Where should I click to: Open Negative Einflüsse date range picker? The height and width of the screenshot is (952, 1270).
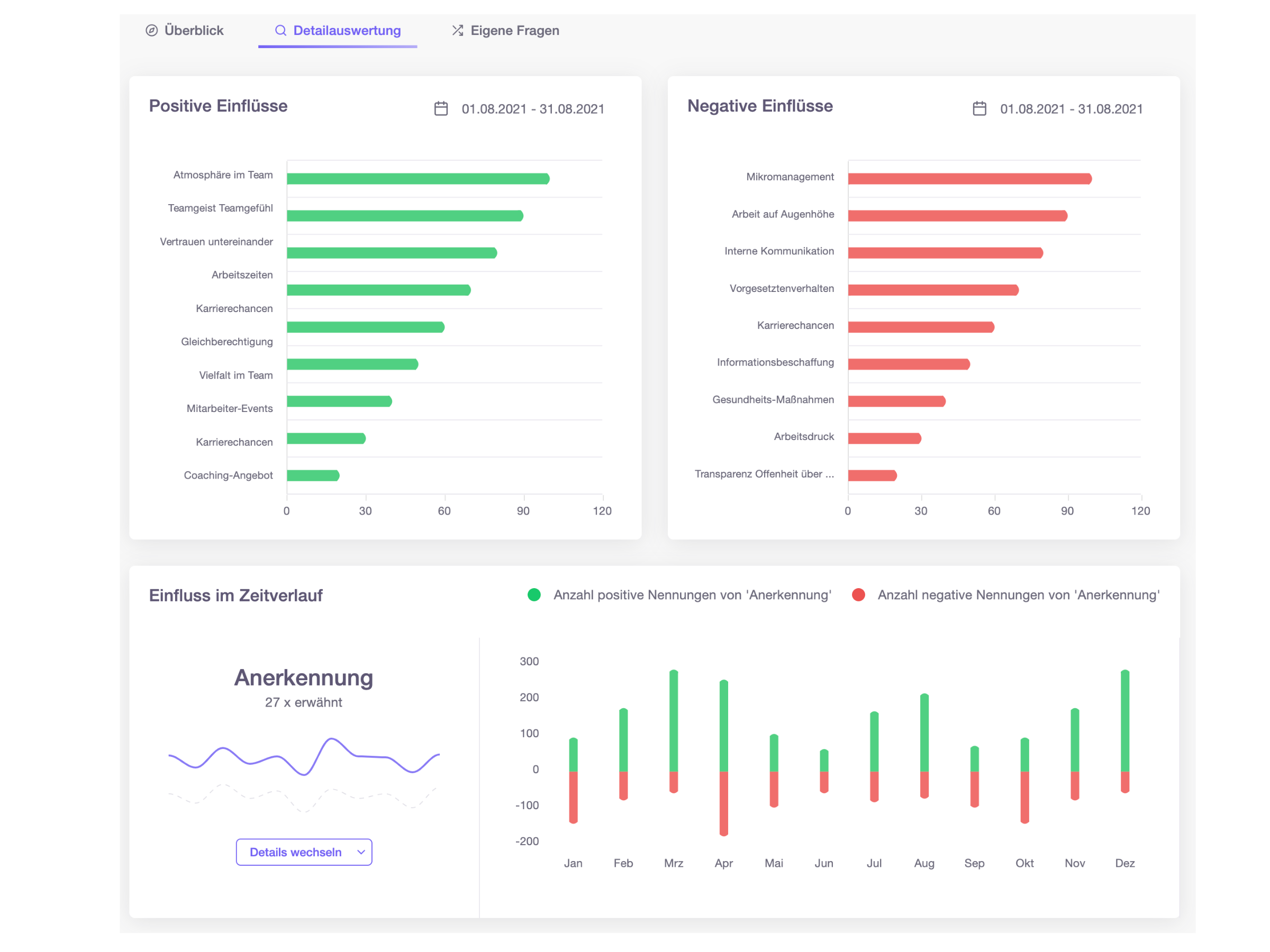coord(1071,109)
